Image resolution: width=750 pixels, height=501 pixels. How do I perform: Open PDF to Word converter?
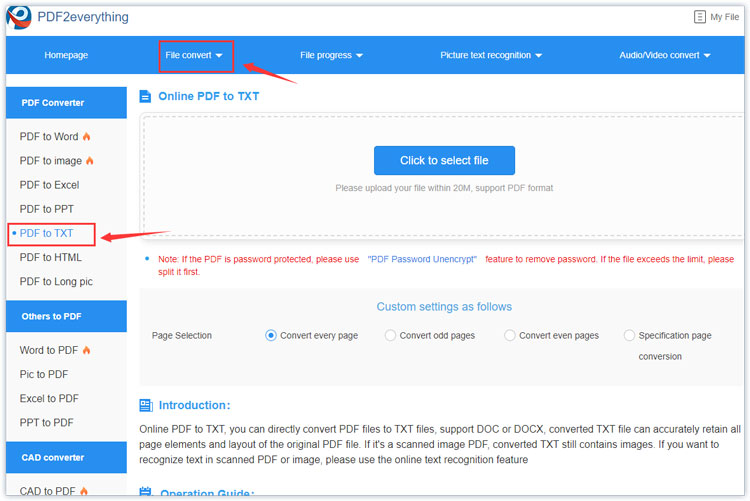coord(49,137)
